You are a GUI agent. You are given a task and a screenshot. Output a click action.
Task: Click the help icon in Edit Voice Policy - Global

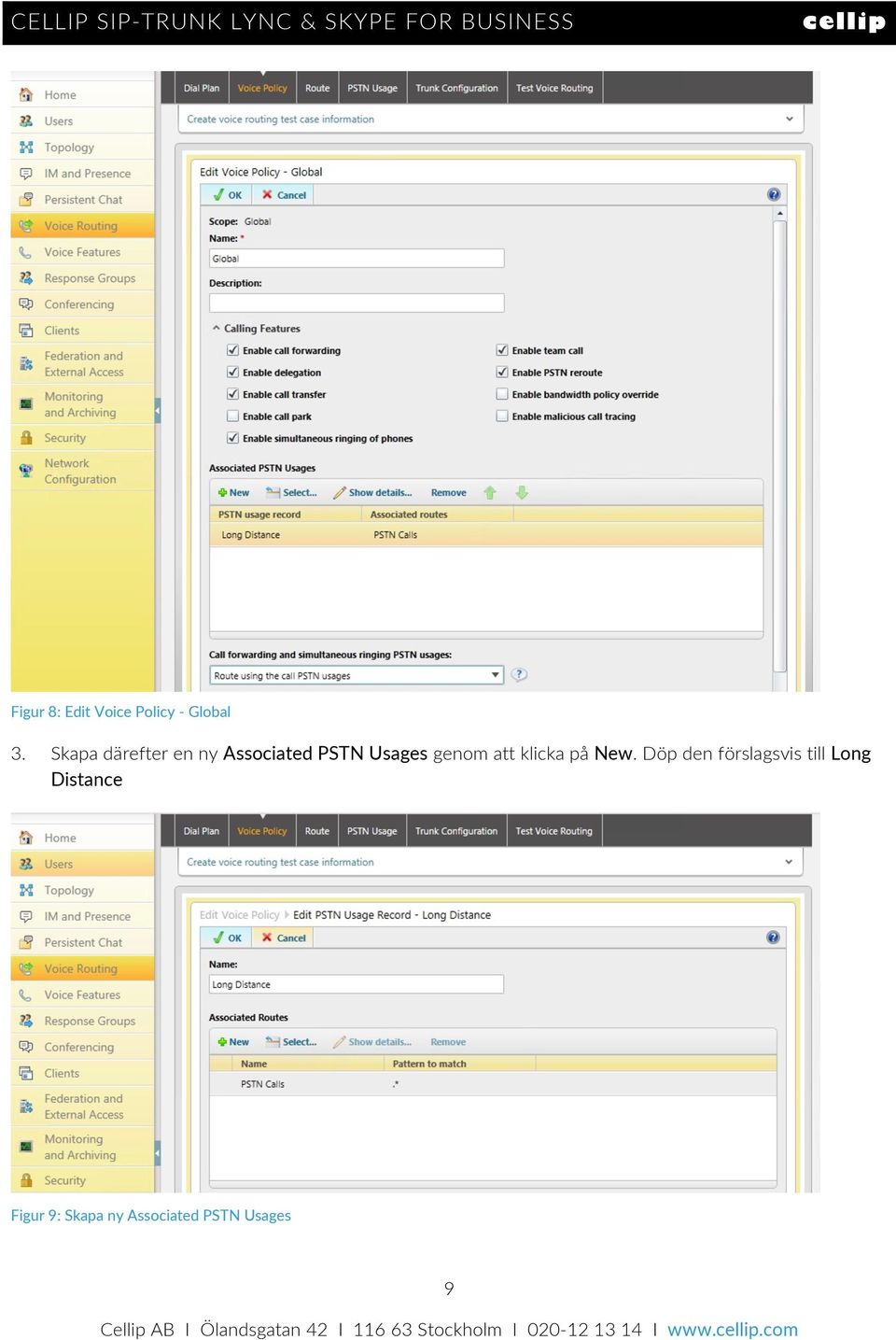(774, 194)
